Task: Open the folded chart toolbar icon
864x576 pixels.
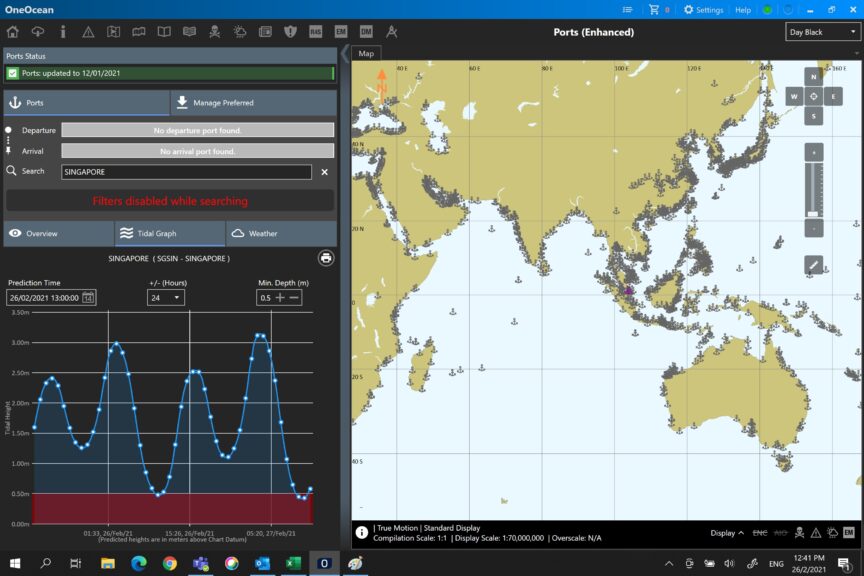Action: [x=139, y=32]
